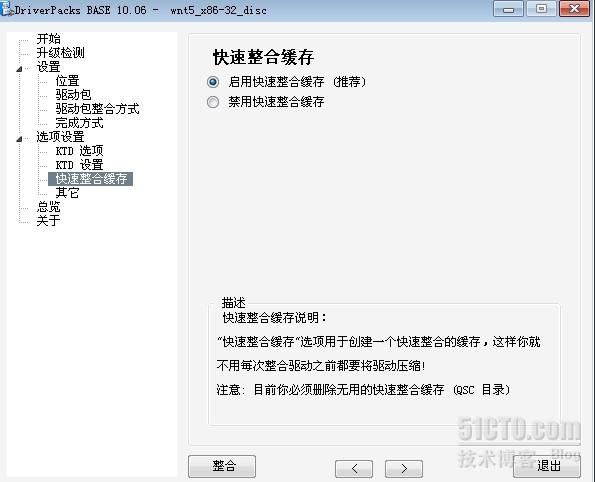Click the 退出 button

click(547, 466)
